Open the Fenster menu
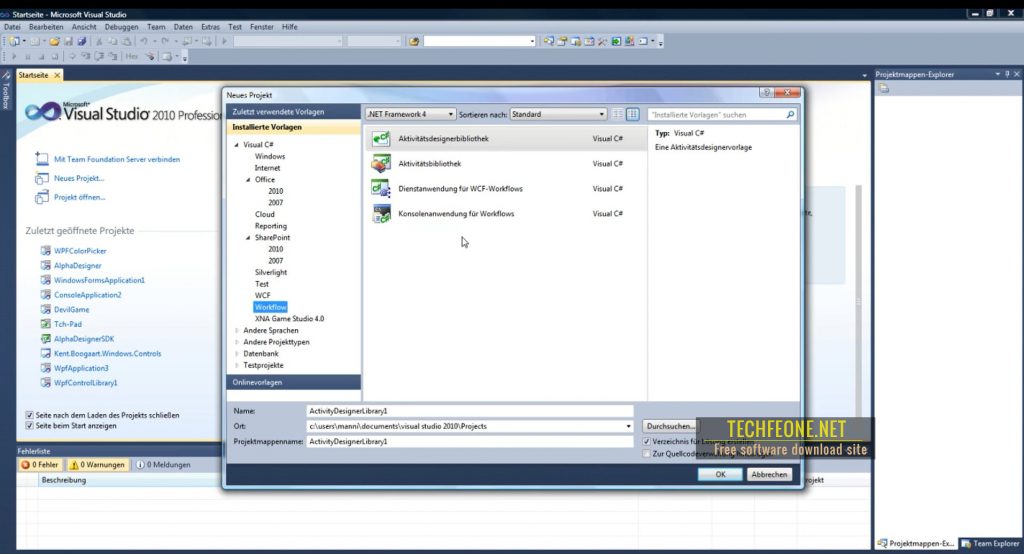The image size is (1024, 554). coord(262,27)
